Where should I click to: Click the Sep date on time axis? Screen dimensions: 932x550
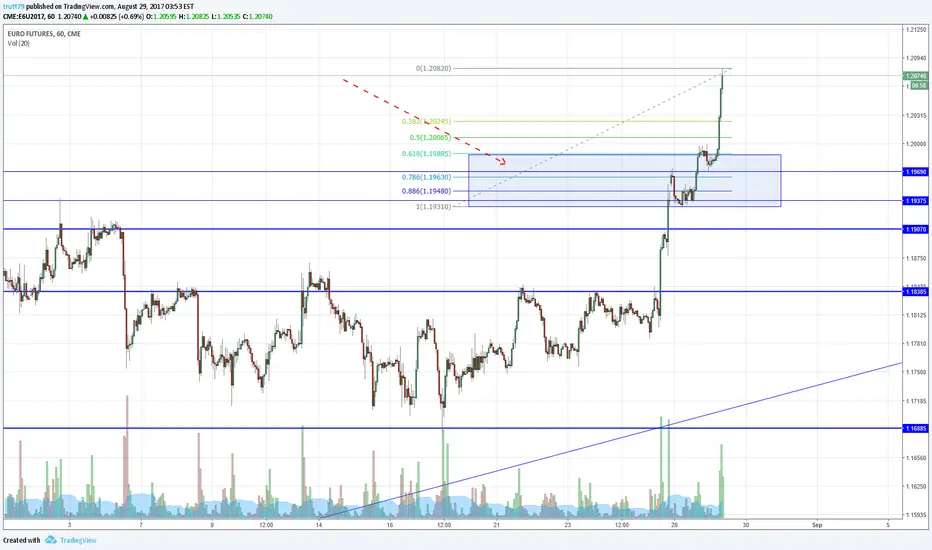(817, 525)
